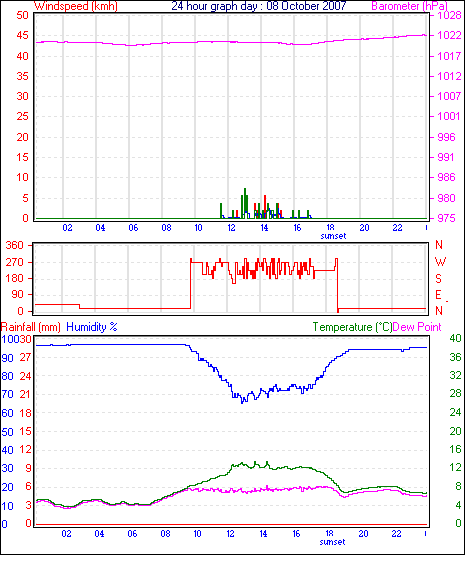This screenshot has width=466, height=563.
Task: Click the W compass letter on direction chart
Action: tap(440, 262)
